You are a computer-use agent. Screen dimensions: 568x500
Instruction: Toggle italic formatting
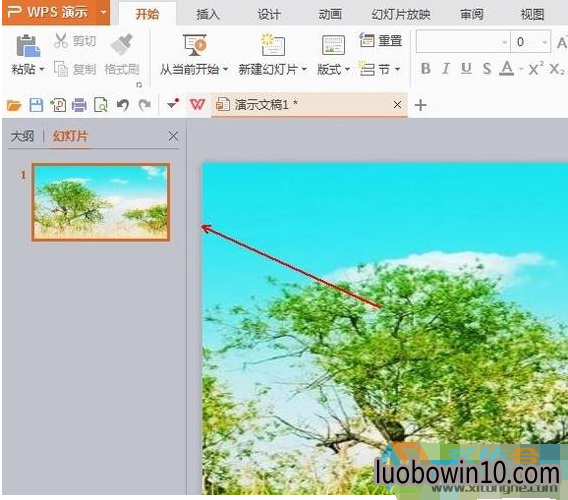point(446,68)
